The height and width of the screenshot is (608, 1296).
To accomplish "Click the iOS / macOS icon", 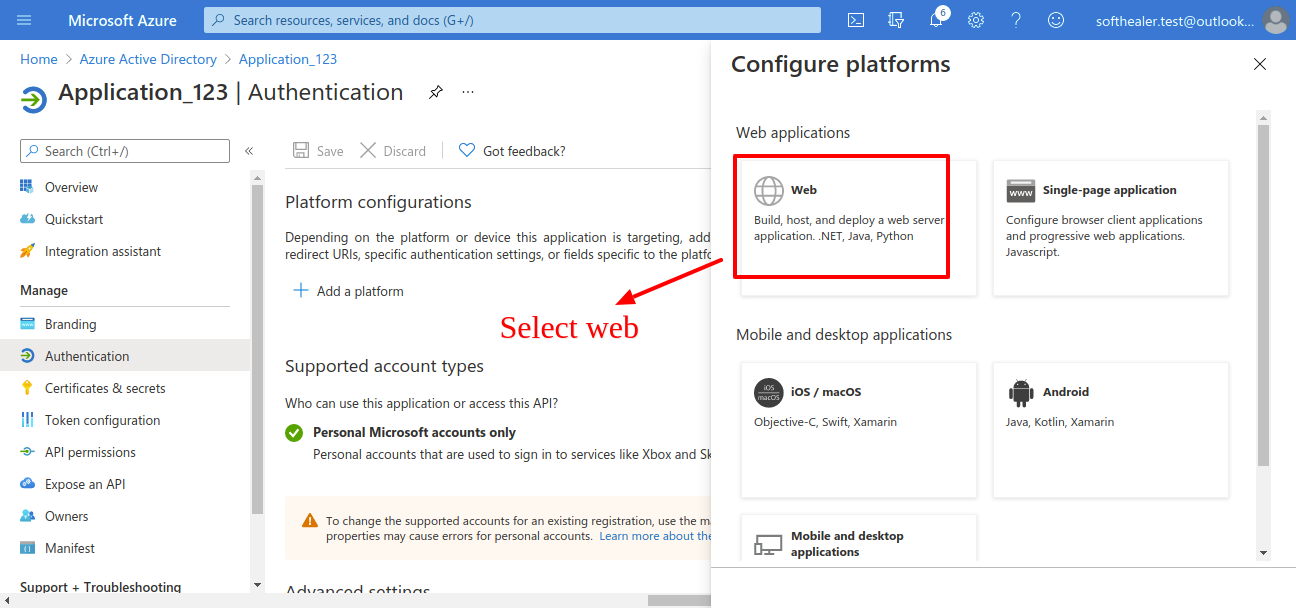I will point(769,392).
